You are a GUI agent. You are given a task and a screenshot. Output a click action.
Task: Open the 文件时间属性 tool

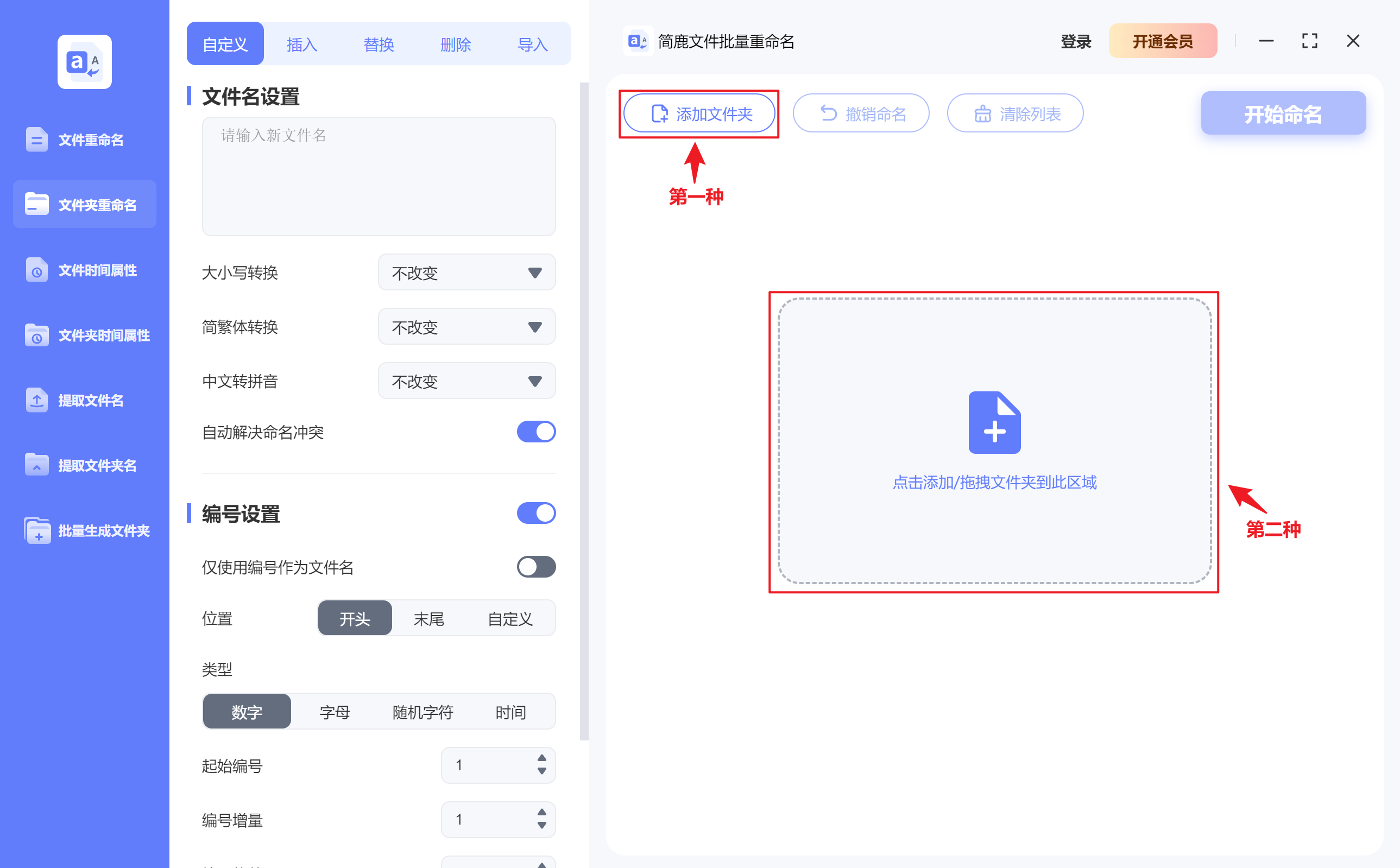pyautogui.click(x=84, y=270)
